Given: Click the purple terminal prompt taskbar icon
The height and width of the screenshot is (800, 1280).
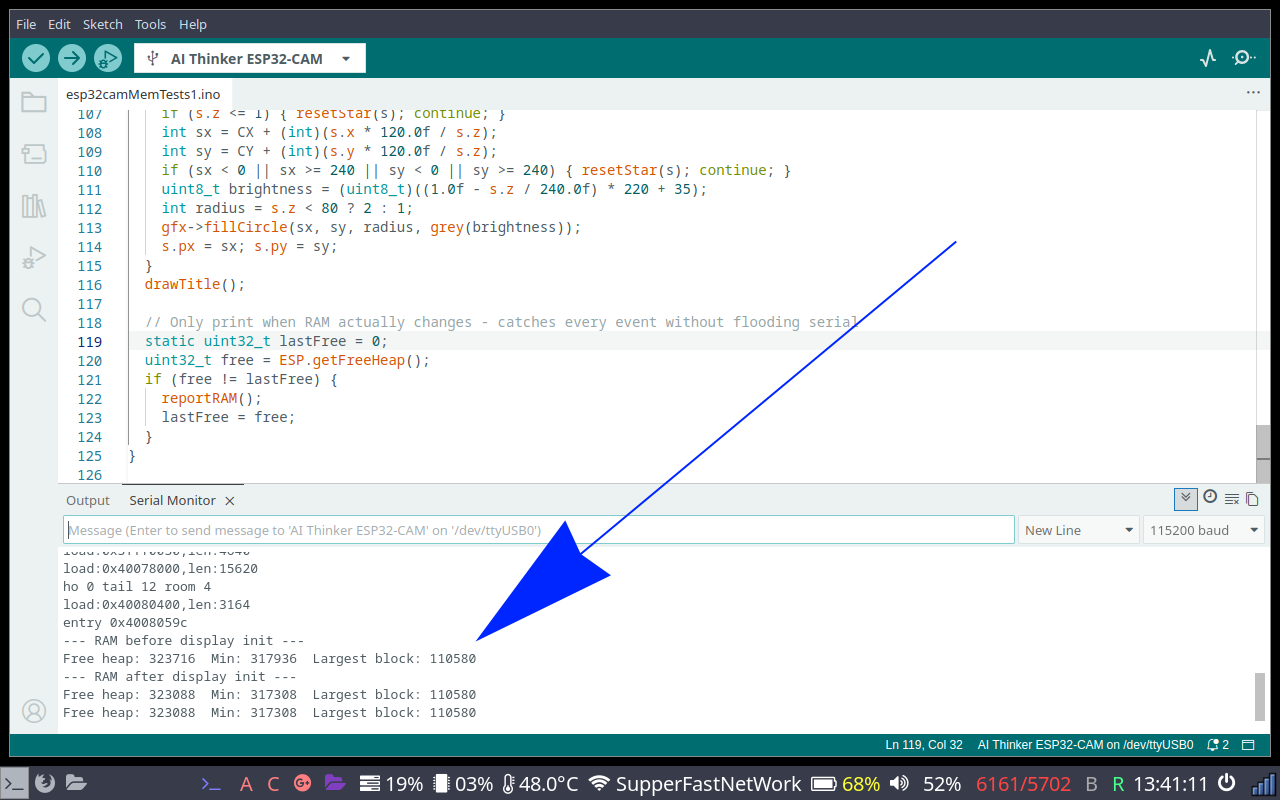Looking at the screenshot, I should click(211, 784).
